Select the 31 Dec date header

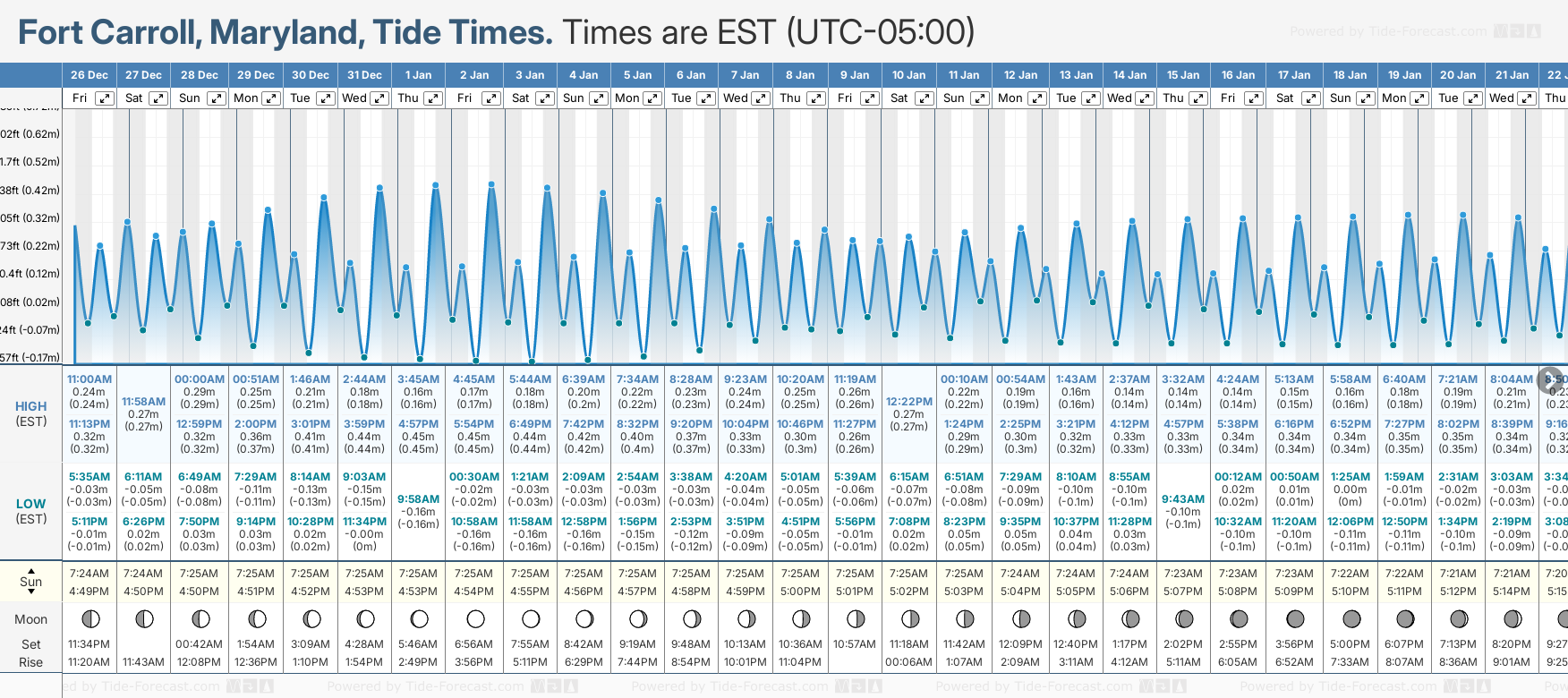(364, 75)
